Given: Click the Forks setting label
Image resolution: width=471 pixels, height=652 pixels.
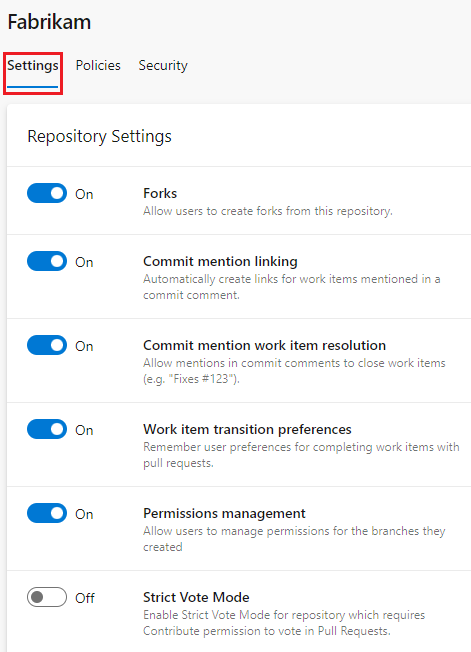Looking at the screenshot, I should 160,193.
